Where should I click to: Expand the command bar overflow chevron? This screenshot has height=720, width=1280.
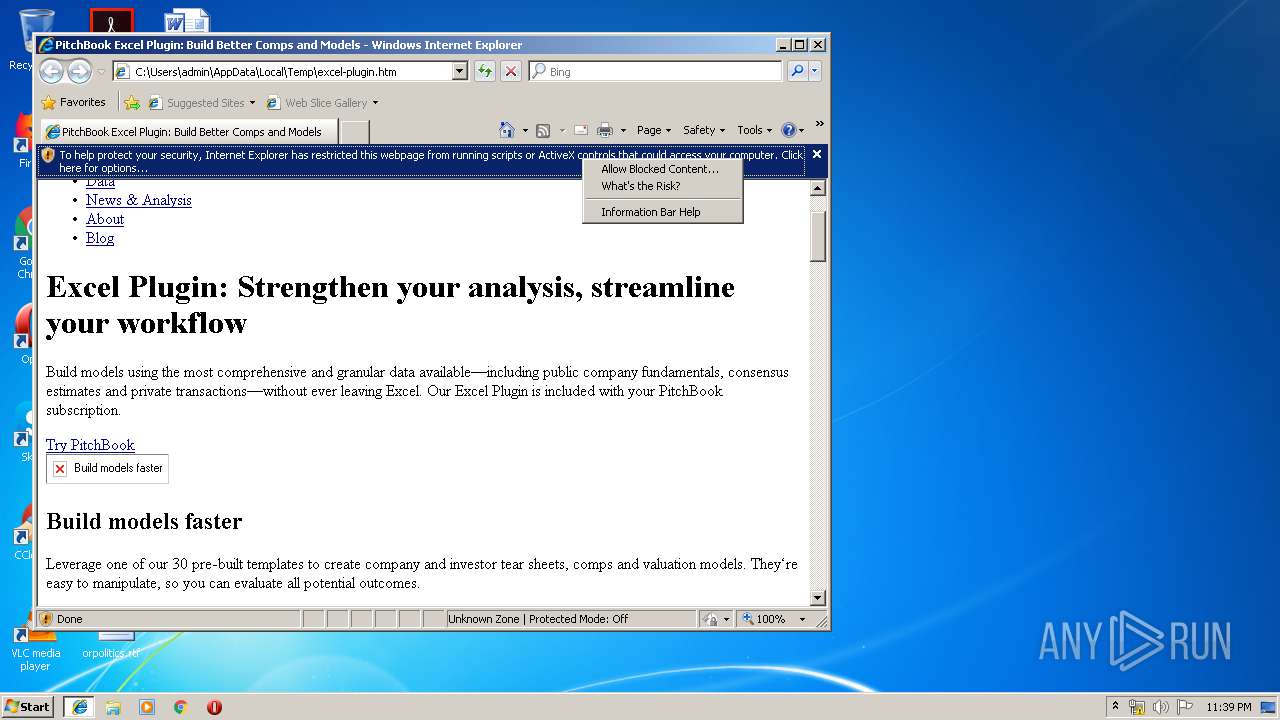(819, 124)
